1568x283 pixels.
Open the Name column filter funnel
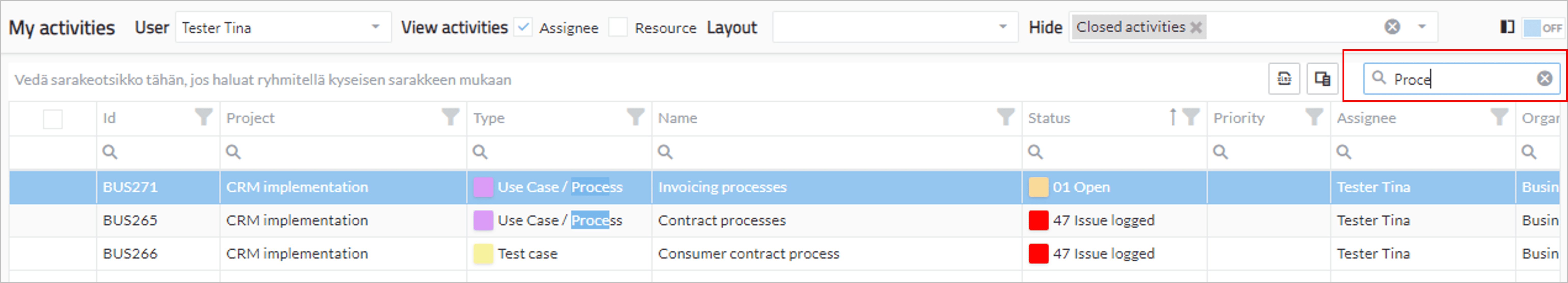1006,116
